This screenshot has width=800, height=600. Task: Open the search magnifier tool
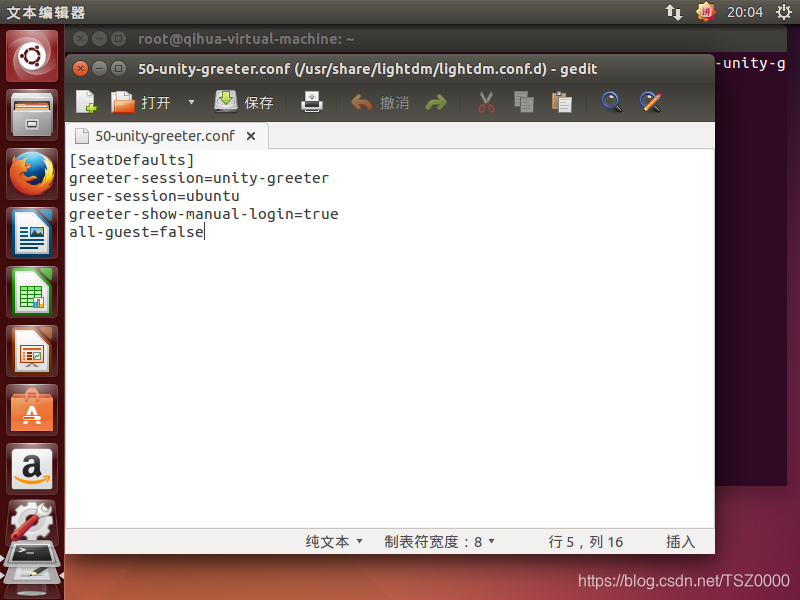coord(611,102)
